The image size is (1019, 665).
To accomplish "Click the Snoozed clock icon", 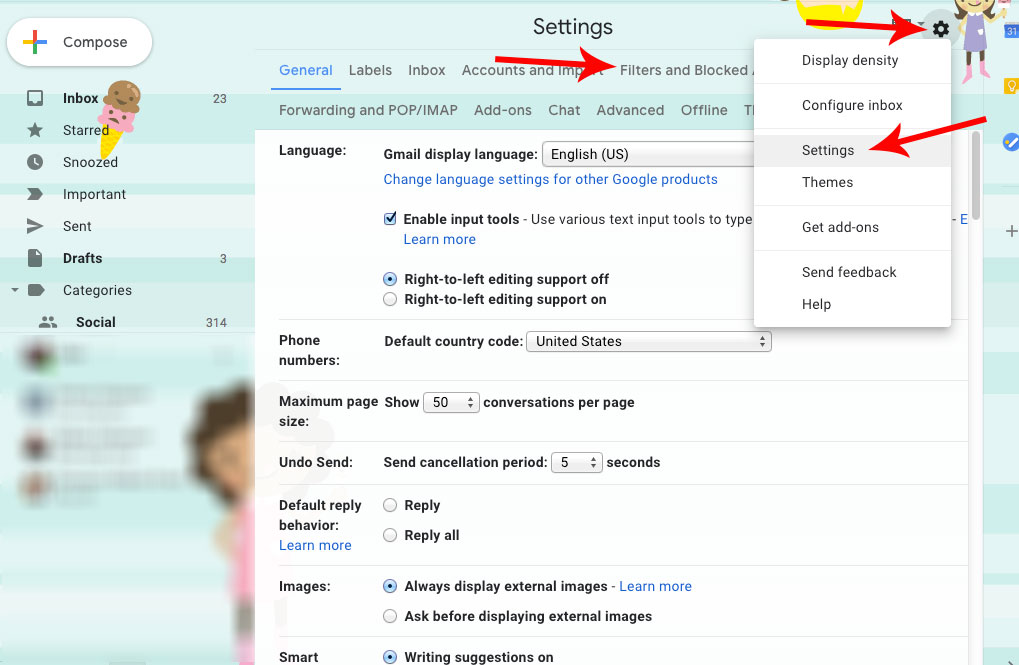I will click(35, 162).
